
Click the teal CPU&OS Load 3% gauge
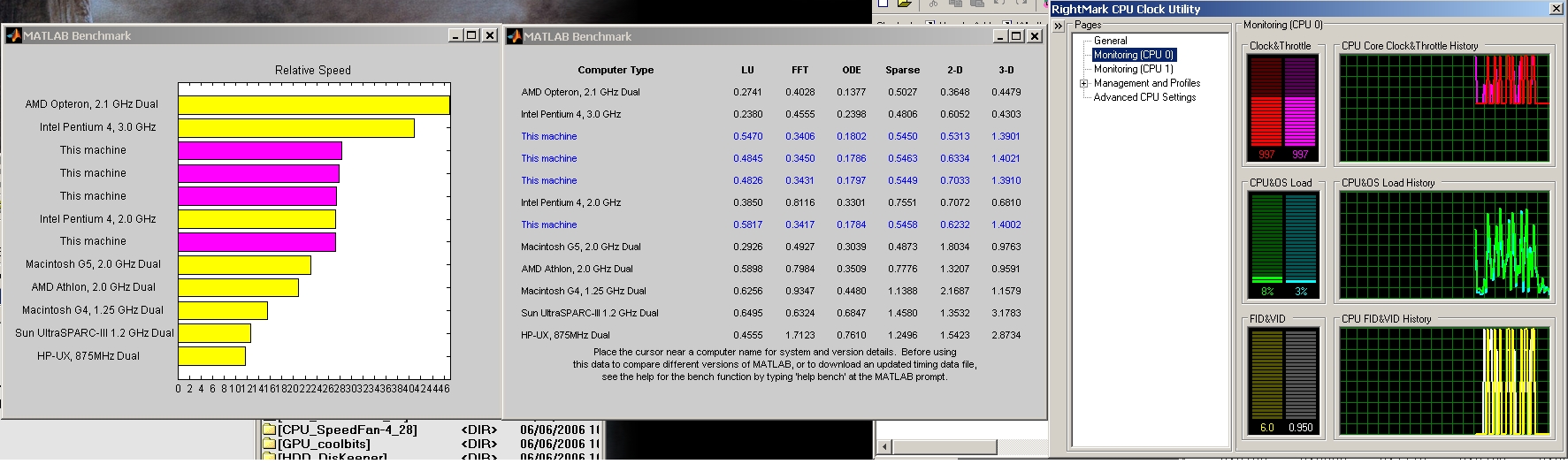point(1300,239)
